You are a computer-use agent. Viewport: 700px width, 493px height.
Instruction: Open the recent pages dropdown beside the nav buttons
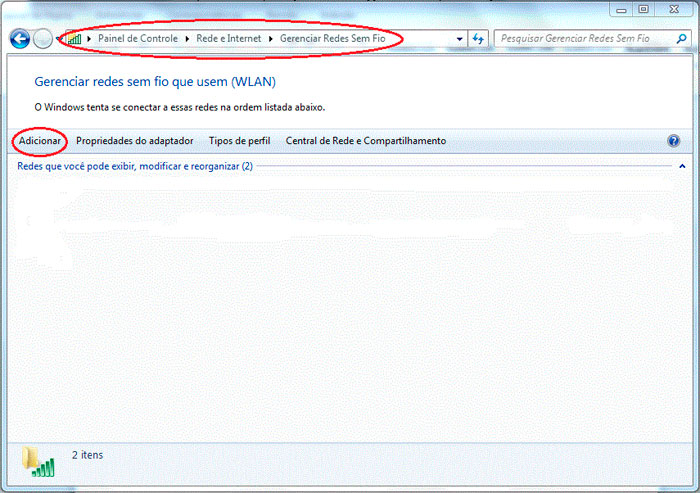coord(58,39)
